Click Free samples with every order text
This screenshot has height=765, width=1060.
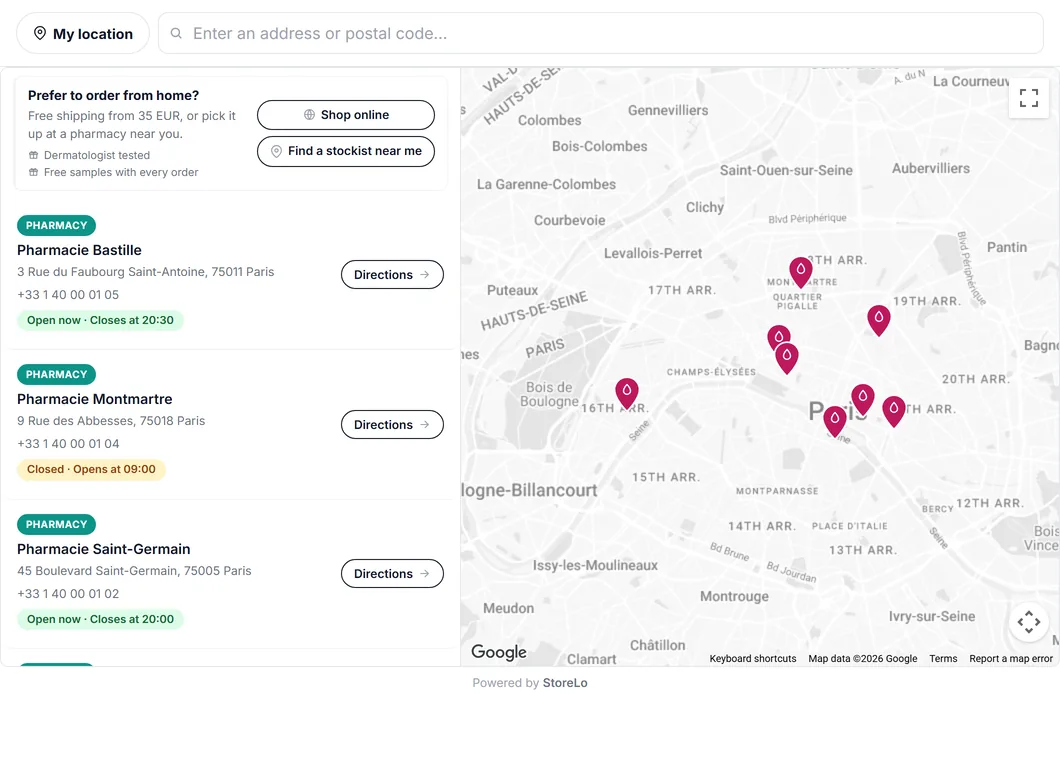click(121, 172)
